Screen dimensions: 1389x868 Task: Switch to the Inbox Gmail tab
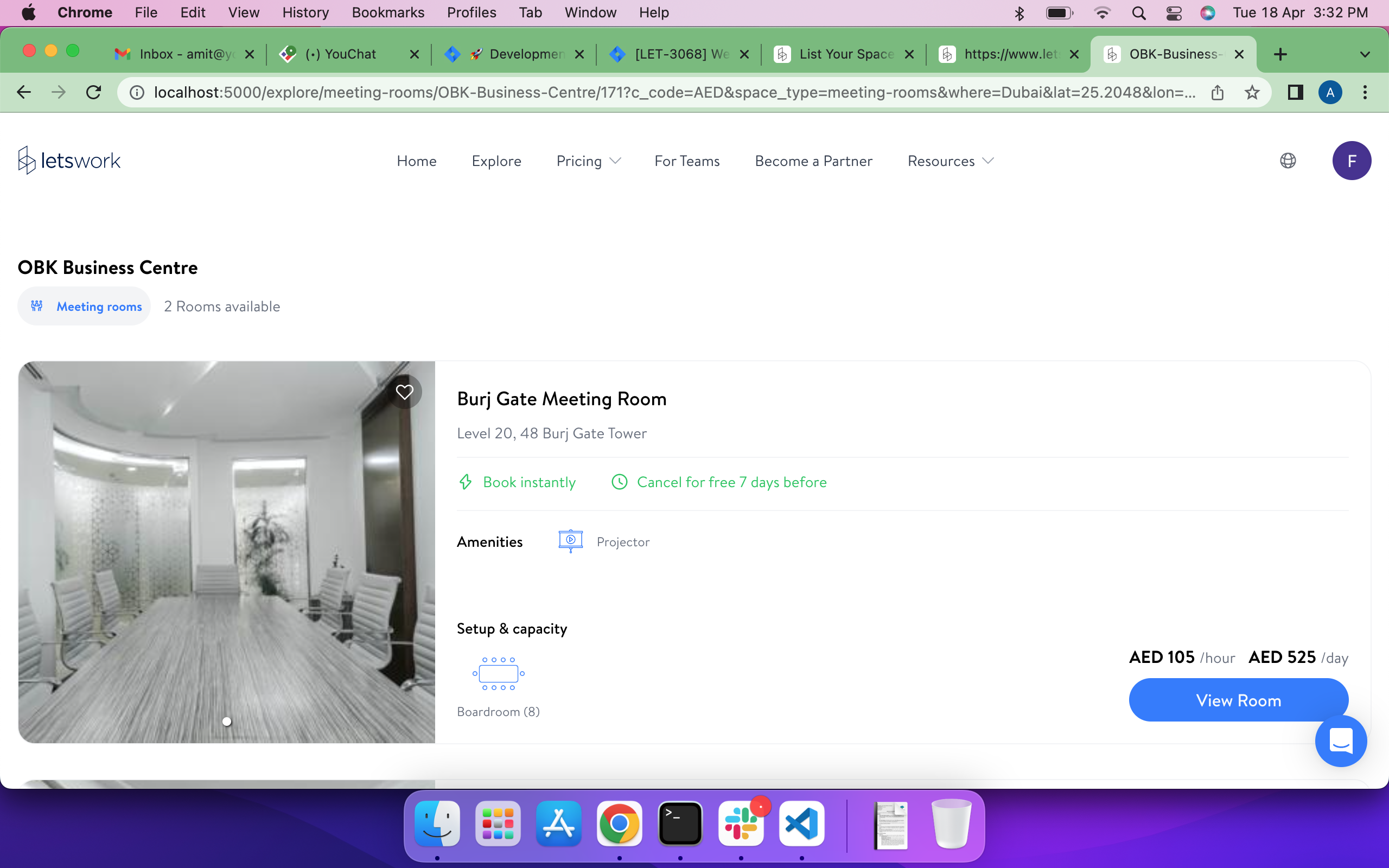tap(184, 54)
